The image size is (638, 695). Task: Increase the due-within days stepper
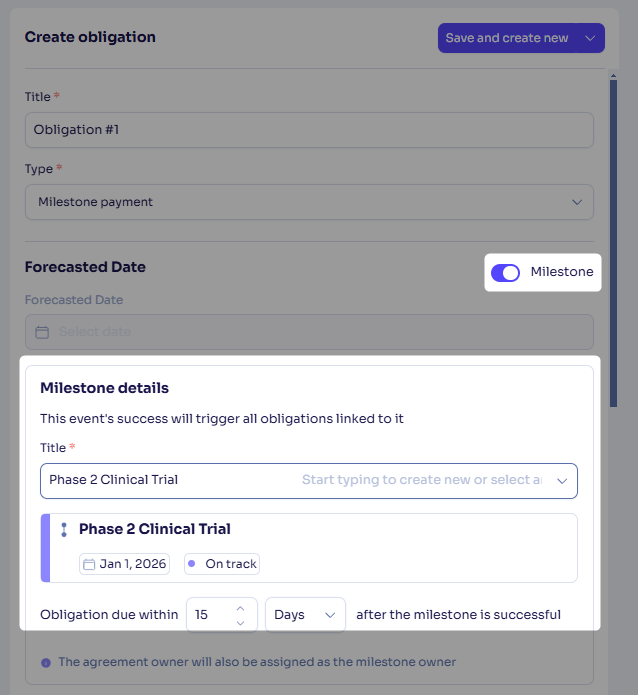[240, 609]
